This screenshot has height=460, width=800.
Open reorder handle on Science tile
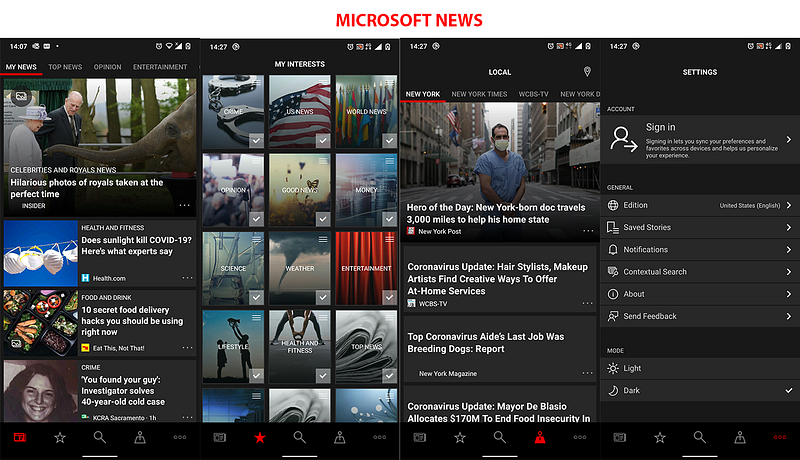pos(257,239)
